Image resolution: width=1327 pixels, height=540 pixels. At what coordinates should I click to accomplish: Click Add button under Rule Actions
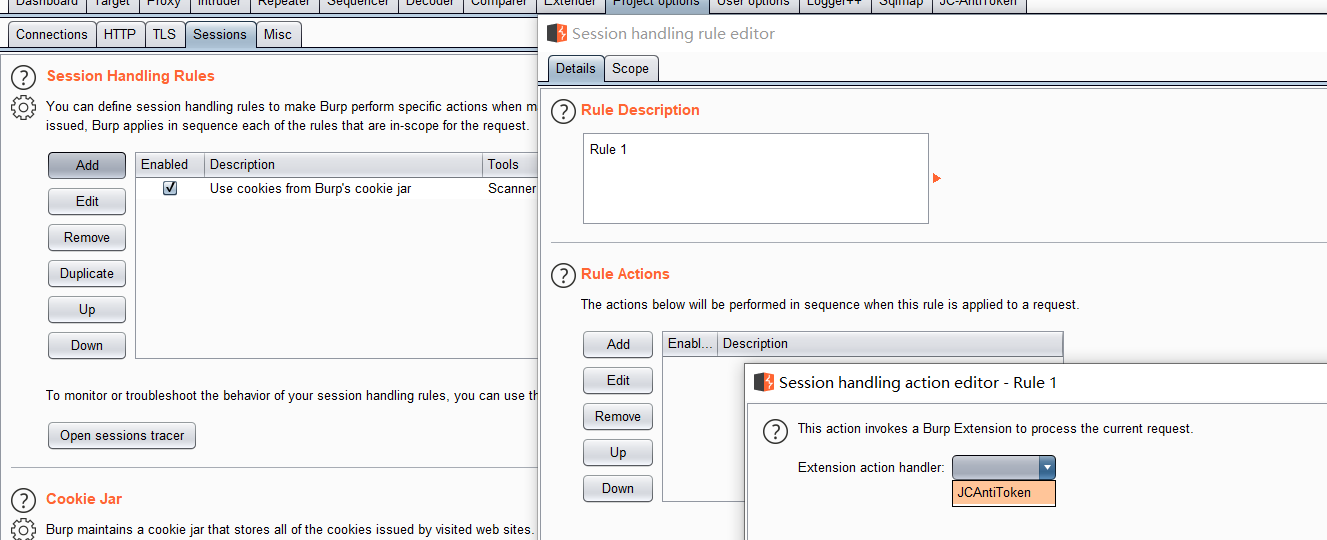(x=618, y=345)
